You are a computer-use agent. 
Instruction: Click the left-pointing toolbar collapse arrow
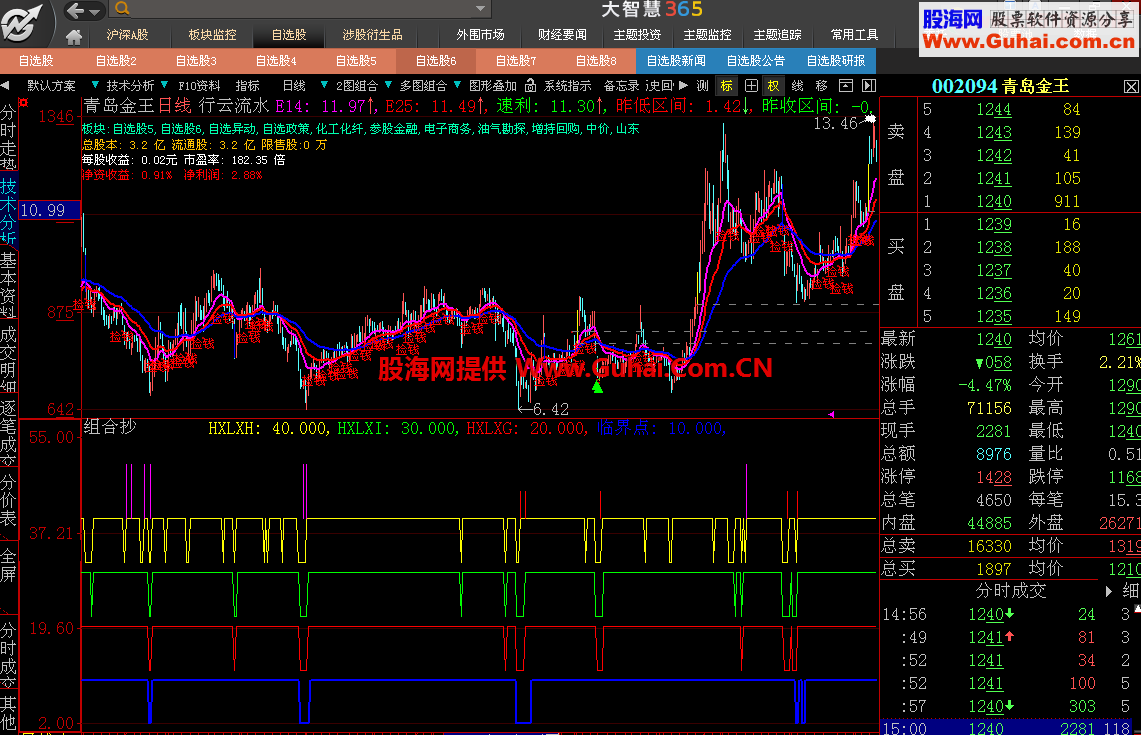5,86
